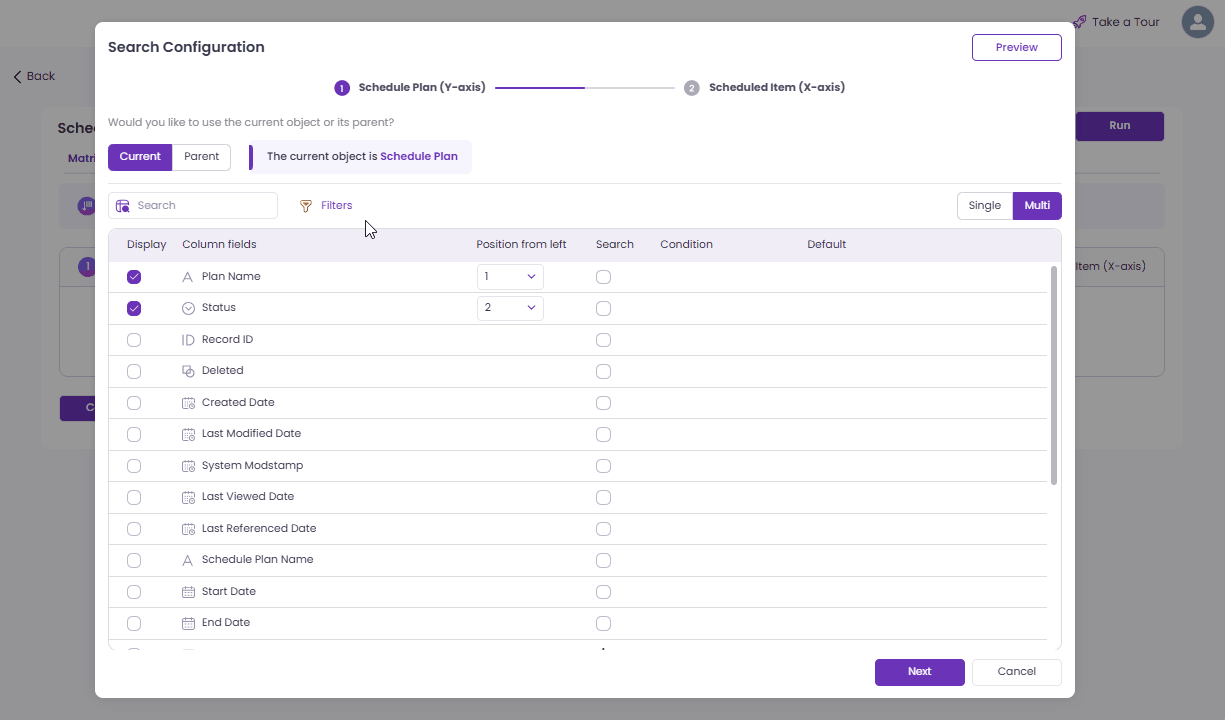Viewport: 1225px width, 720px height.
Task: Open the user profile avatar
Action: 1197,22
